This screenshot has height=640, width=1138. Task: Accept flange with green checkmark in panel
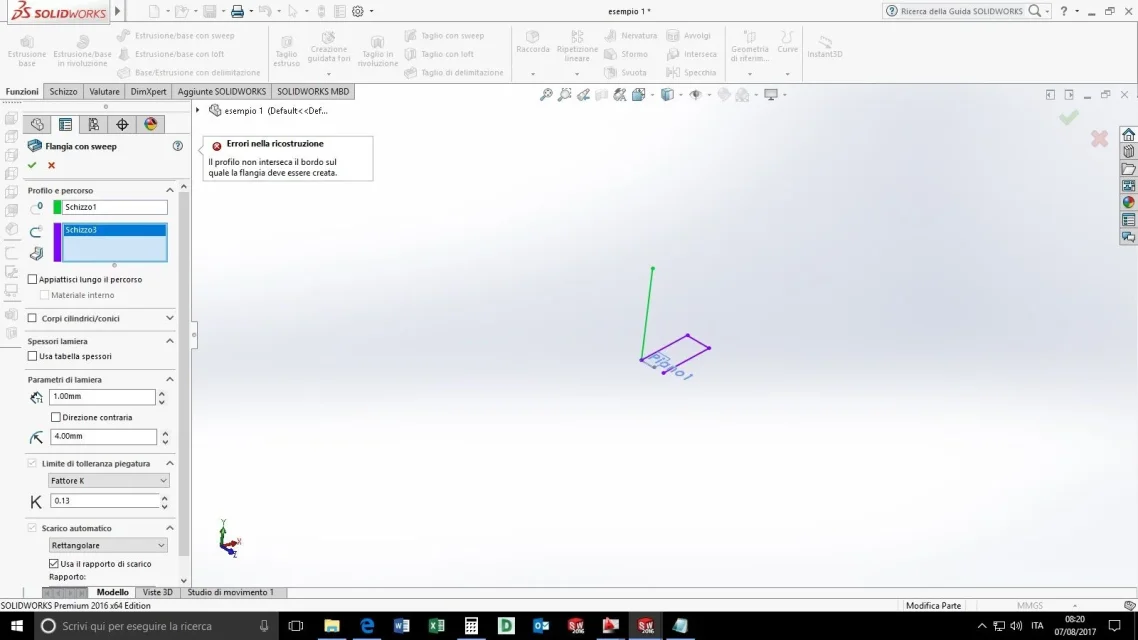pos(32,165)
